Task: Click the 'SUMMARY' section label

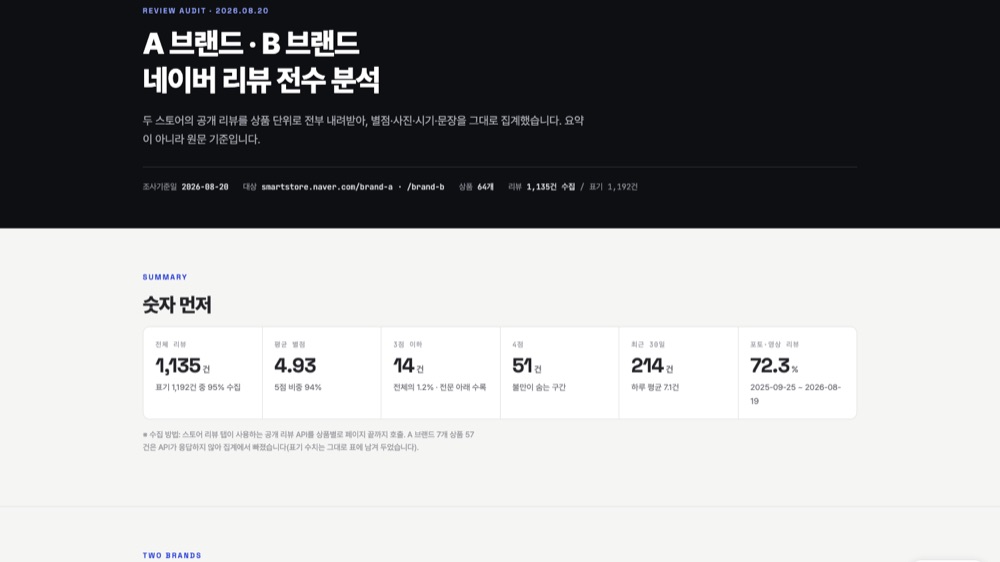Action: [x=165, y=277]
